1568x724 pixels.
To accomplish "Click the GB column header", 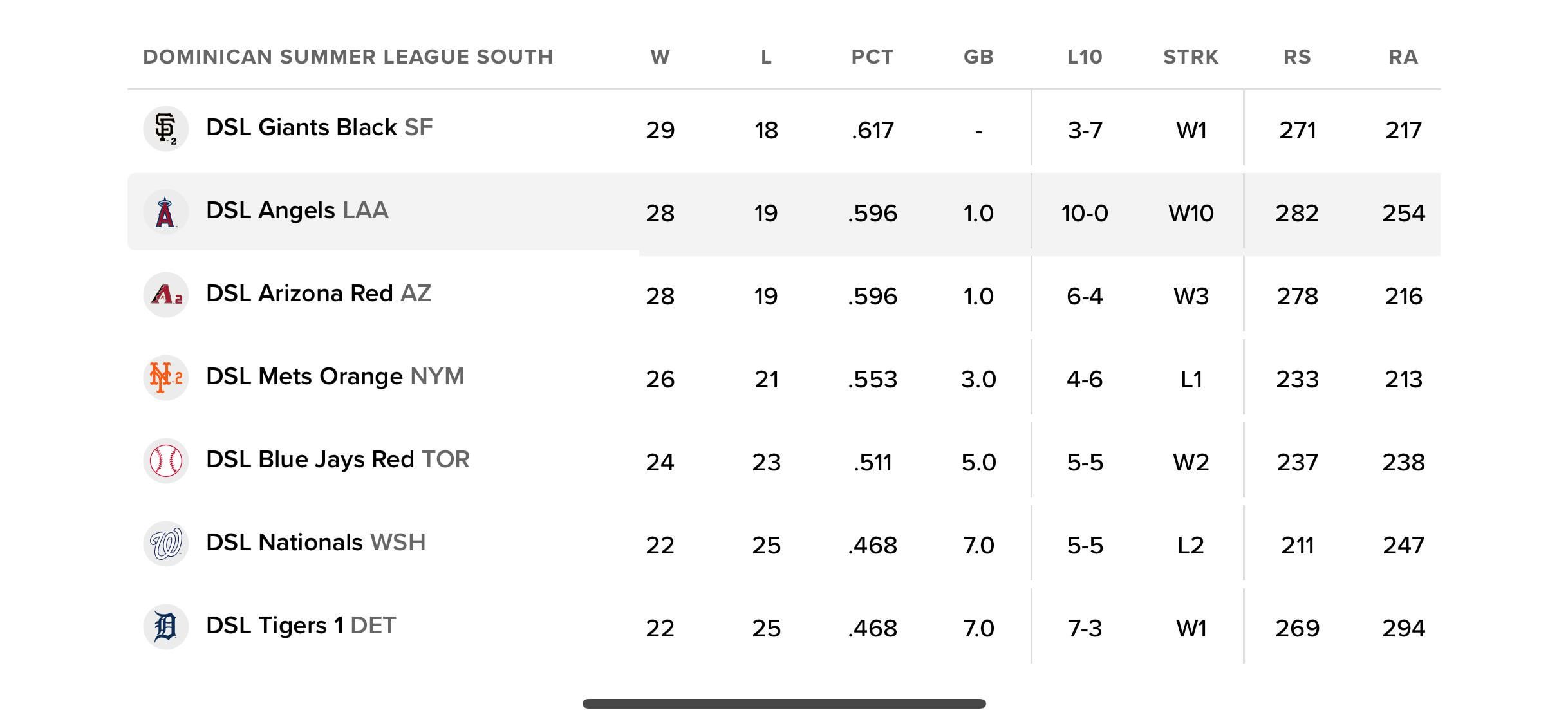I will coord(978,57).
